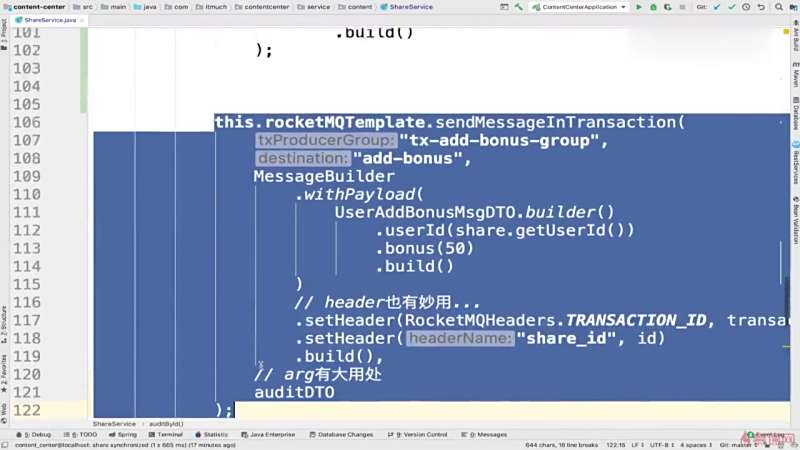Screen dimensions: 800x450
Task: Click the Git commit checkmark icon
Action: [732, 7]
